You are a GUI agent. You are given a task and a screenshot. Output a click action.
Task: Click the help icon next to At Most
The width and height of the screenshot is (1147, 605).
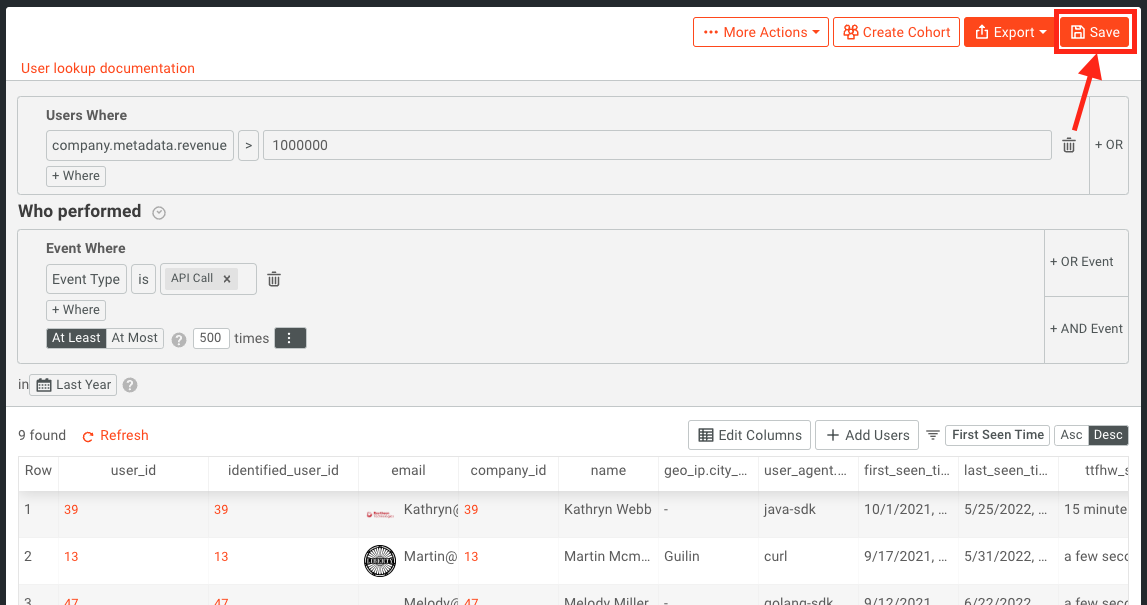coord(178,339)
